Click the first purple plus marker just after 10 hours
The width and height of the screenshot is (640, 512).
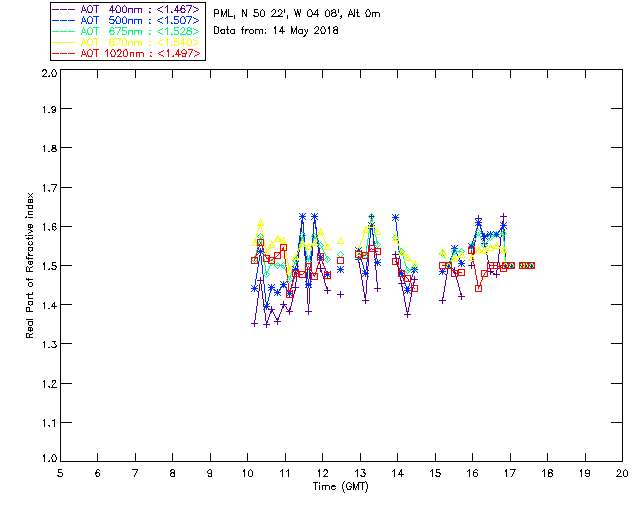coord(254,324)
